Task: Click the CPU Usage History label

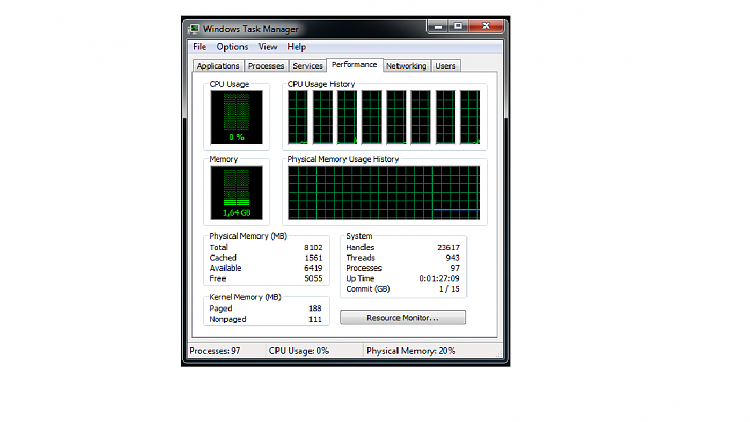Action: [x=321, y=84]
